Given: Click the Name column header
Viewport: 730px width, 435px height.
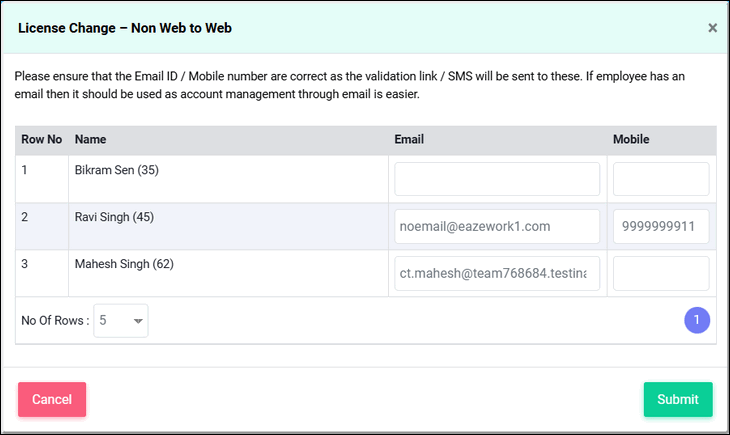Looking at the screenshot, I should click(x=90, y=139).
